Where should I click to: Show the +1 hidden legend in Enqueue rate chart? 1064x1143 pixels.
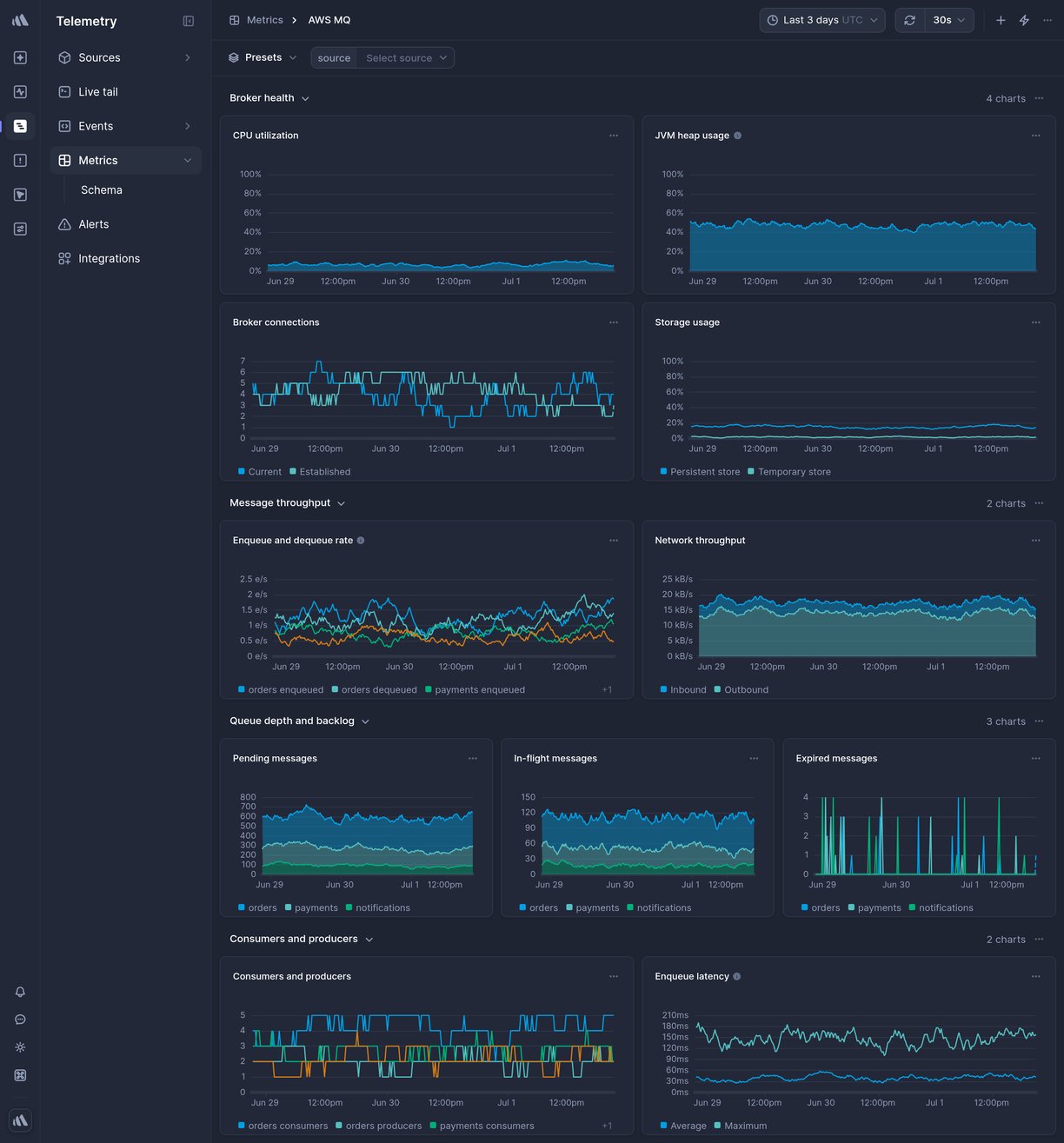pyautogui.click(x=607, y=690)
